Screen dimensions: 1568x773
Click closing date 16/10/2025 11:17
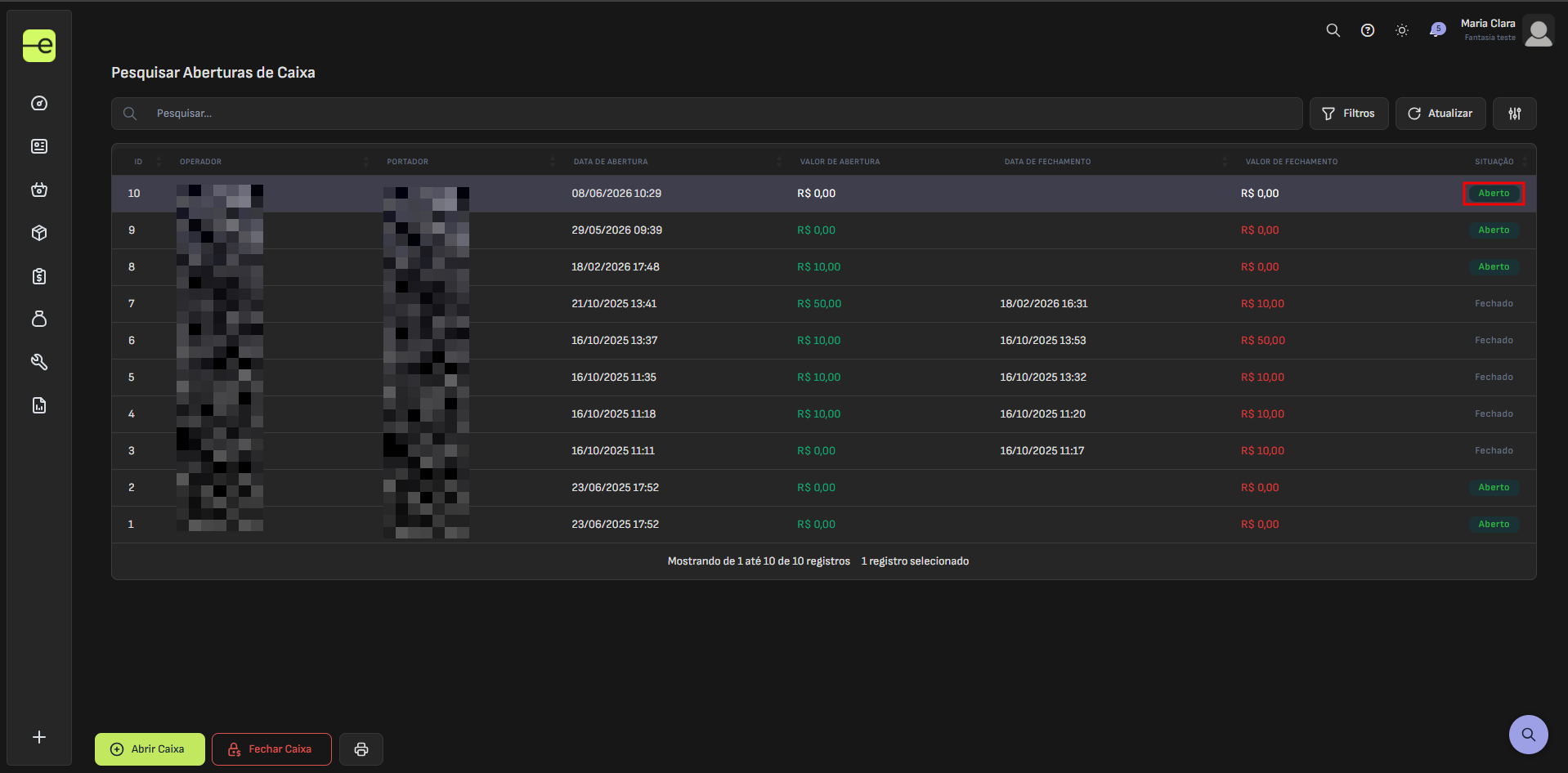click(1042, 451)
